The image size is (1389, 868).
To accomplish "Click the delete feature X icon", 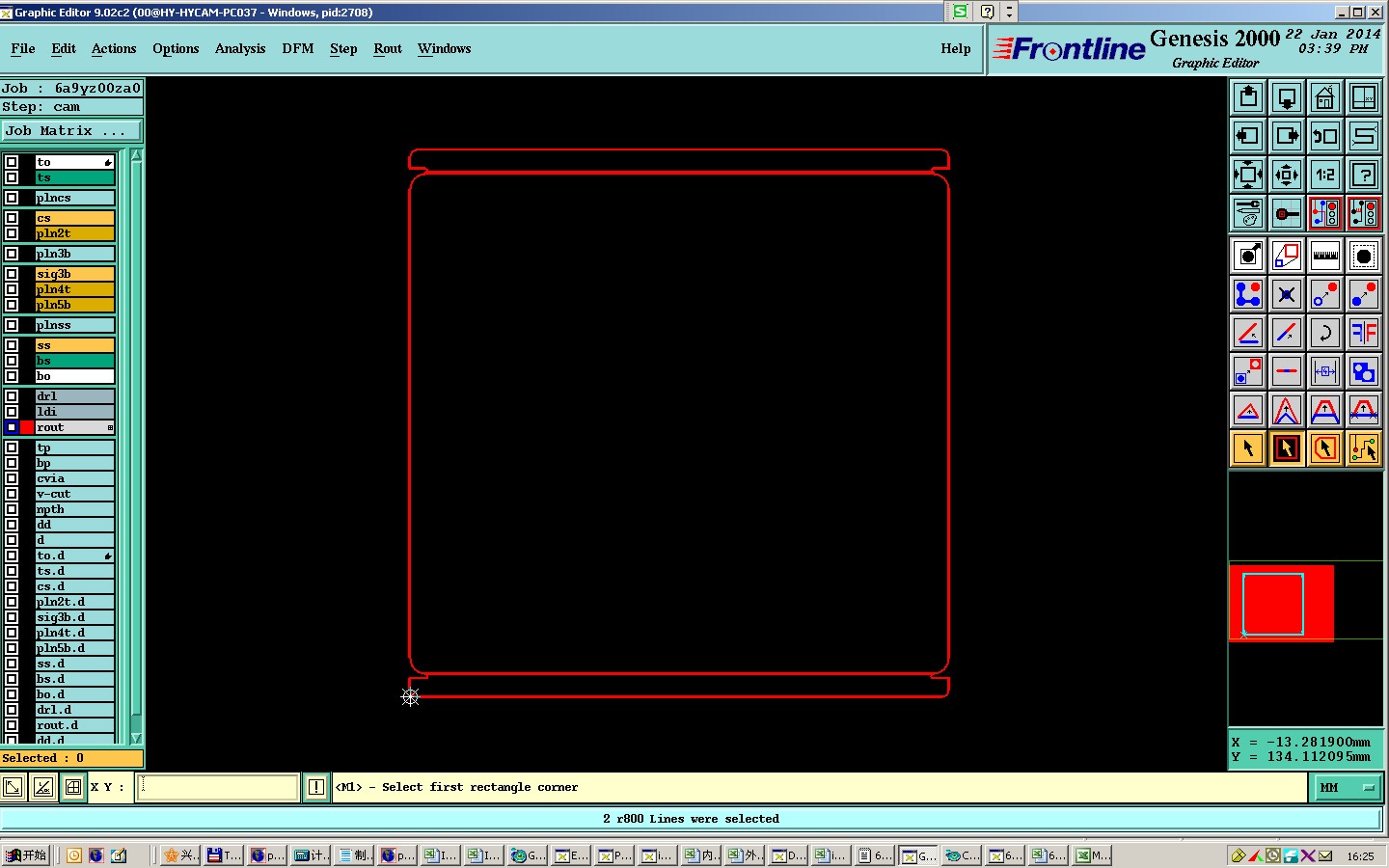I will (1287, 294).
